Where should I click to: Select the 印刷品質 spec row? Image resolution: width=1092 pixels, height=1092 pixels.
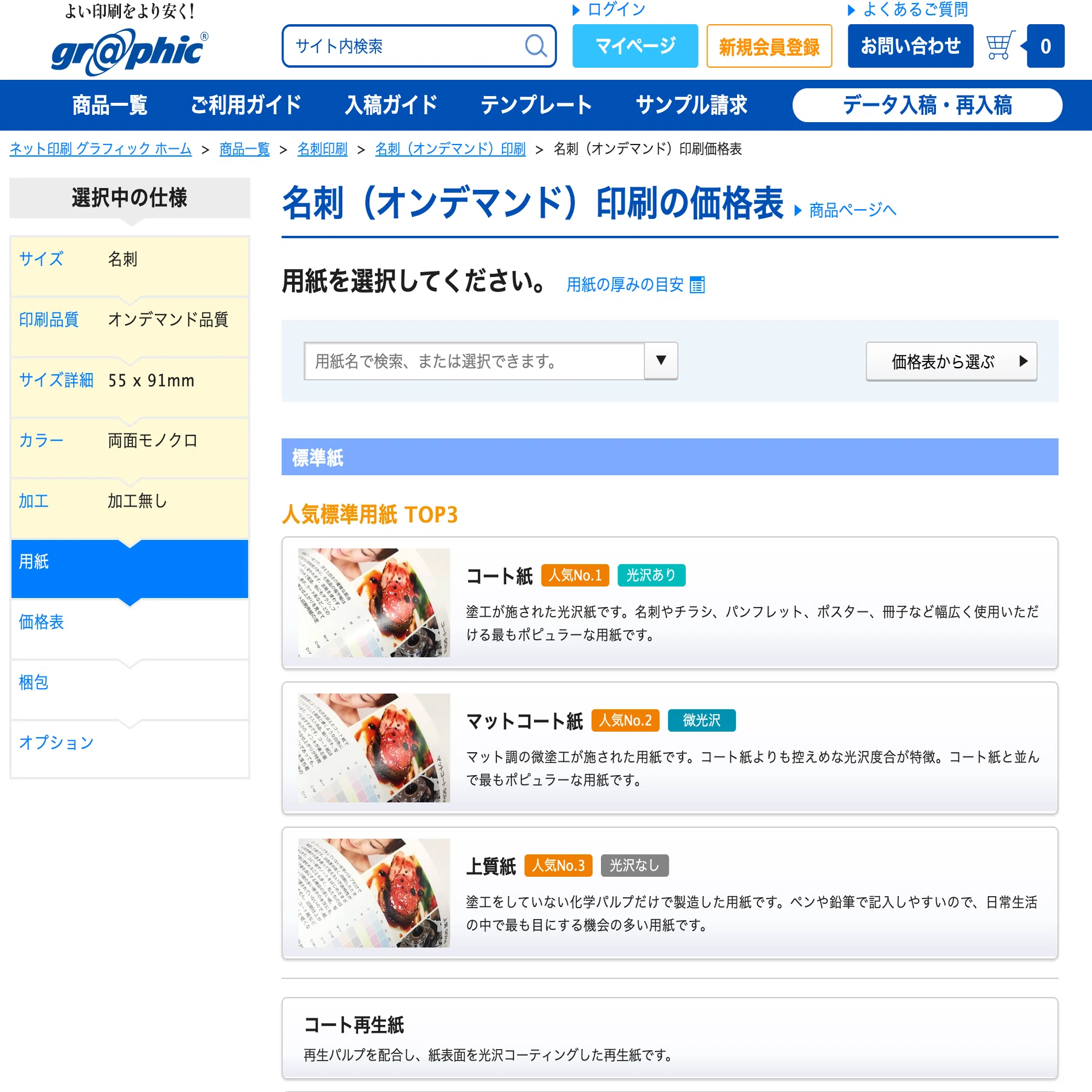(x=129, y=327)
